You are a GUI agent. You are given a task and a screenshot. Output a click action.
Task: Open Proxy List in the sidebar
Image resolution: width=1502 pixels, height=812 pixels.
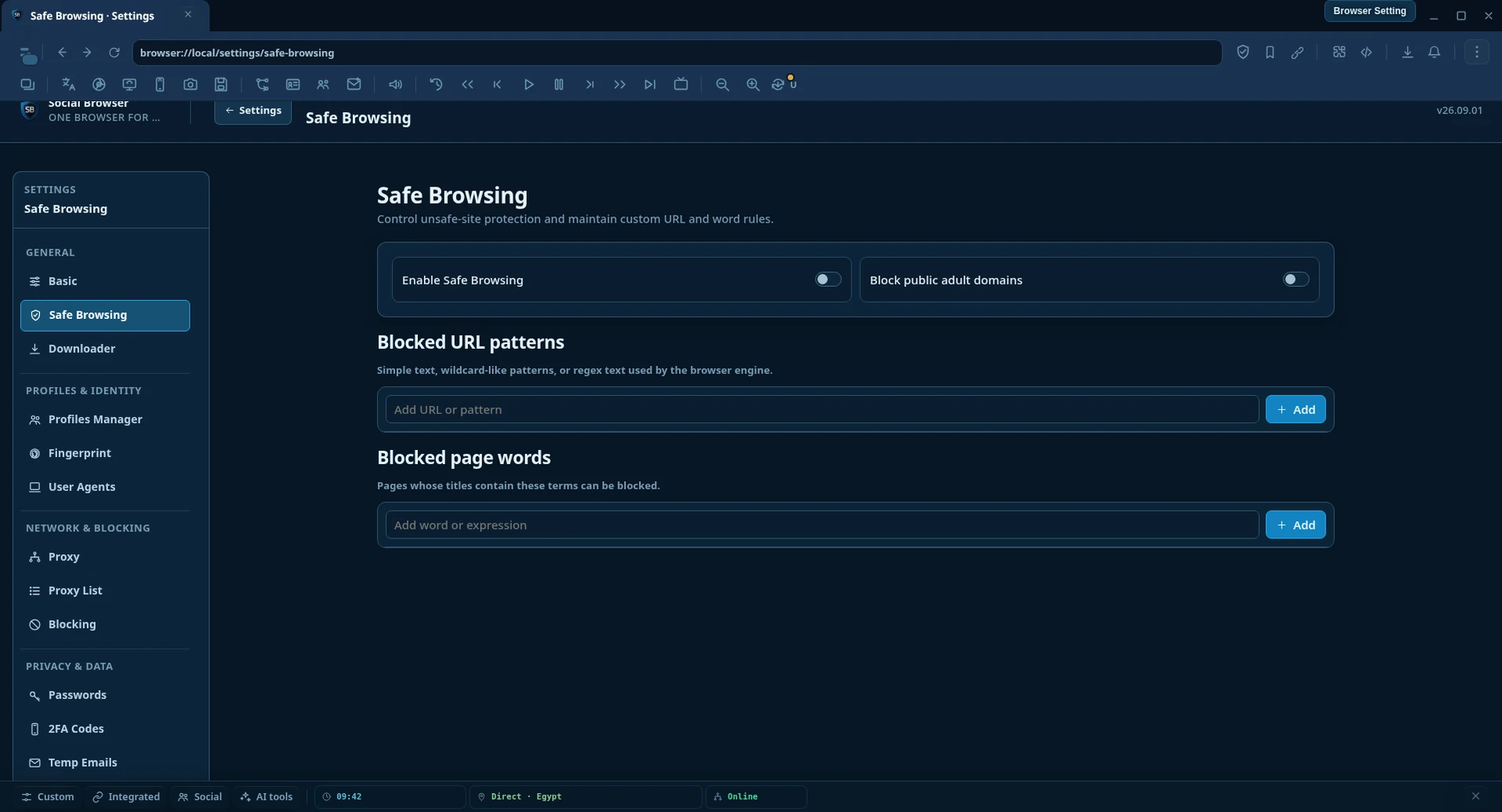coord(105,590)
